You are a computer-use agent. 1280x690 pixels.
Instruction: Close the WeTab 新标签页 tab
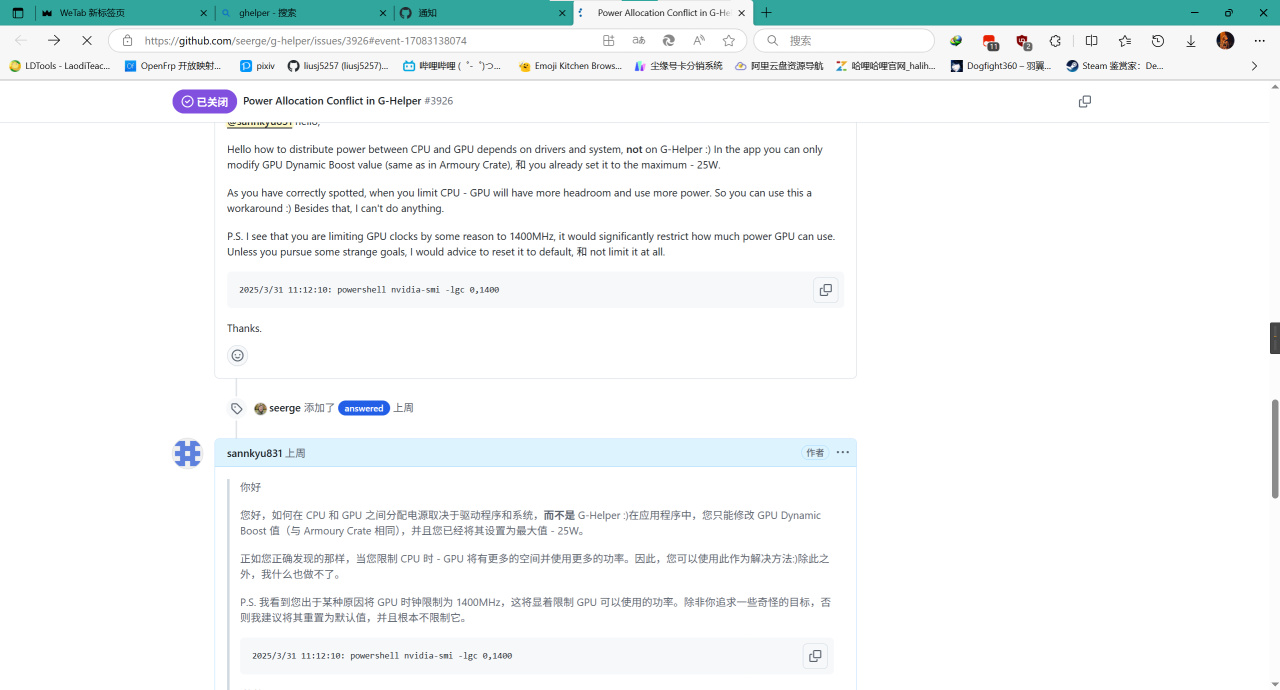tap(204, 13)
